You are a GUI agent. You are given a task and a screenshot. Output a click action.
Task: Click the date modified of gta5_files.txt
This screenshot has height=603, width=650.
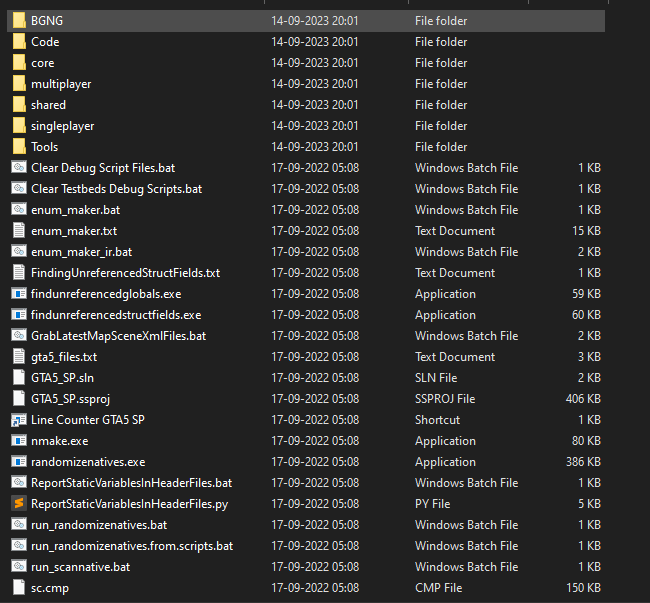tap(315, 356)
